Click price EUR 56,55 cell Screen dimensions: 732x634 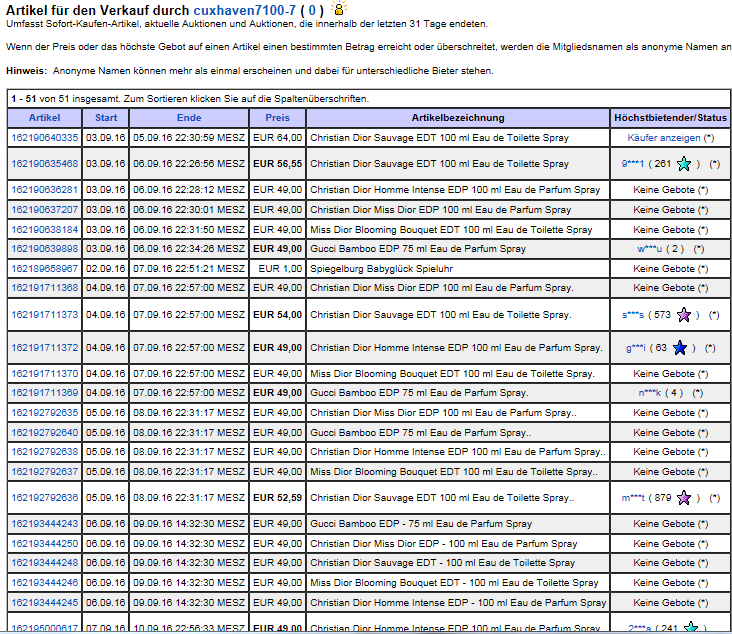(277, 164)
